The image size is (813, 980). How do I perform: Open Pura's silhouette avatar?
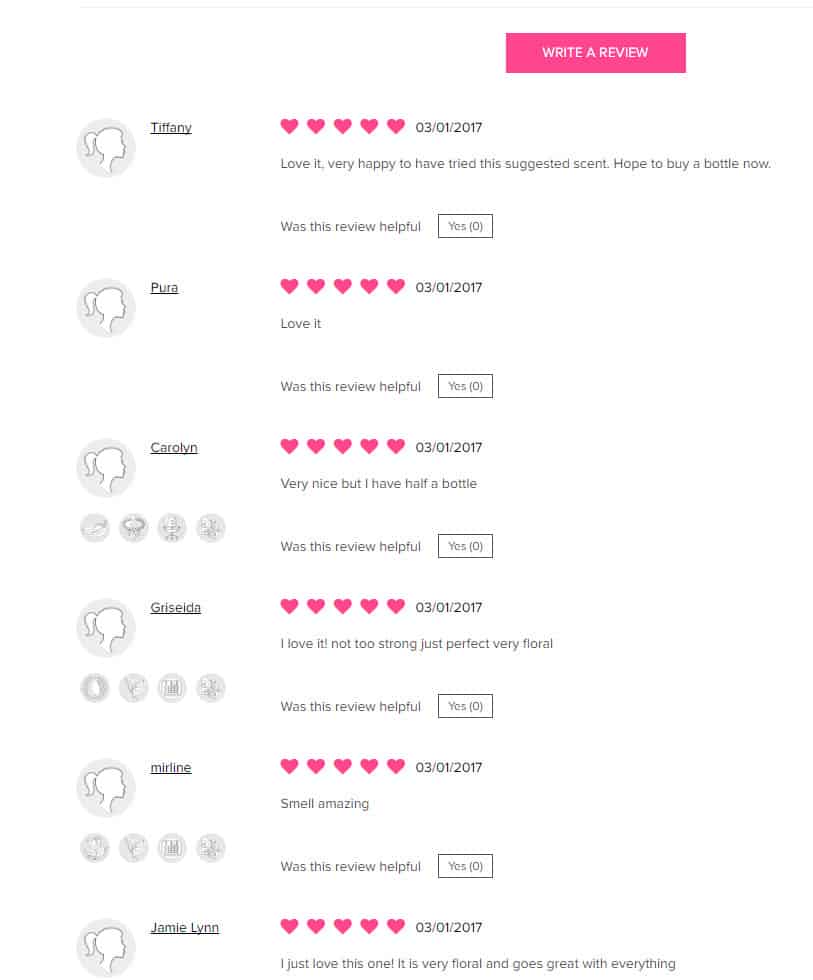coord(106,308)
